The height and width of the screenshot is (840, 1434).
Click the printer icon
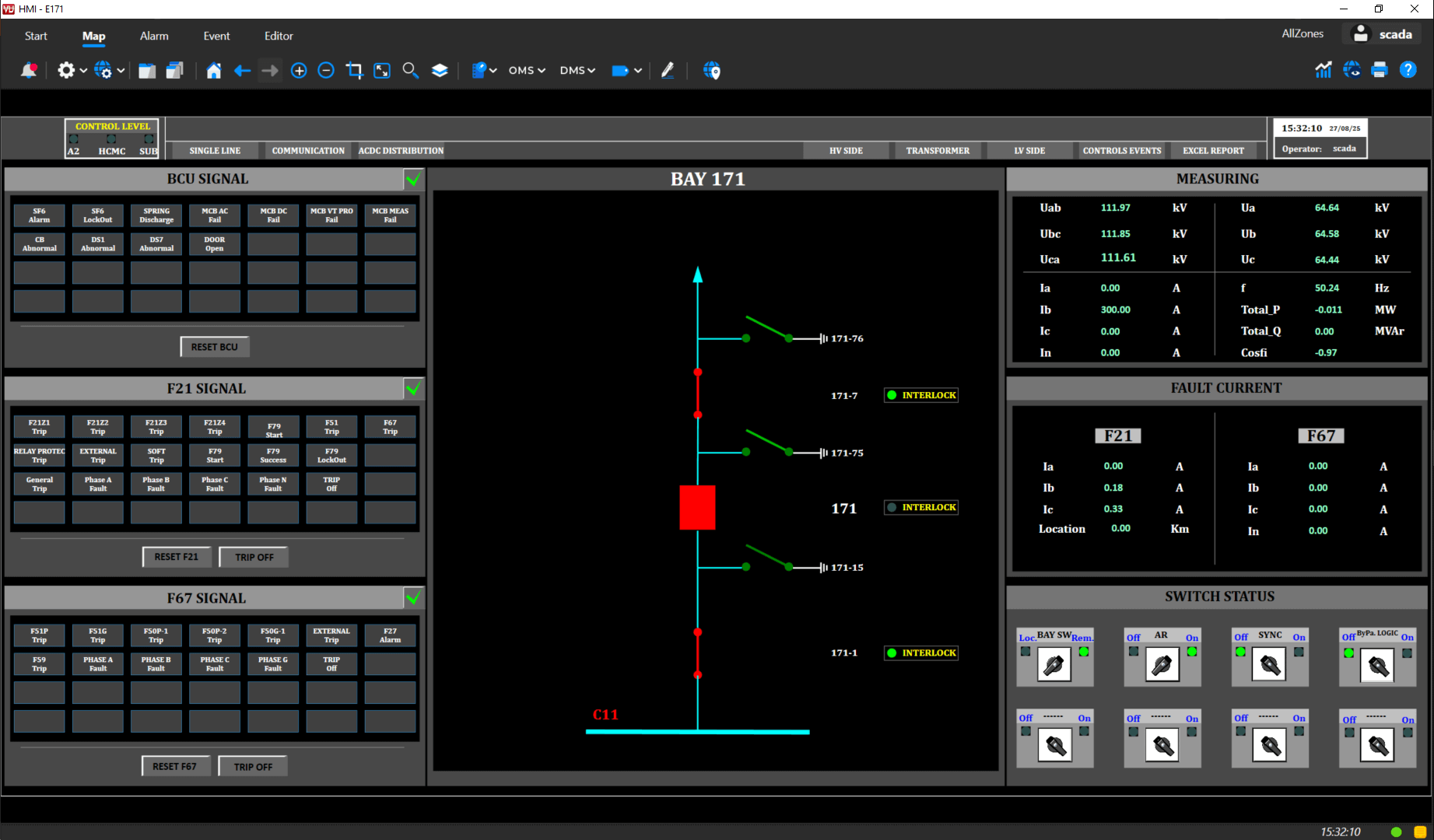coord(1380,71)
